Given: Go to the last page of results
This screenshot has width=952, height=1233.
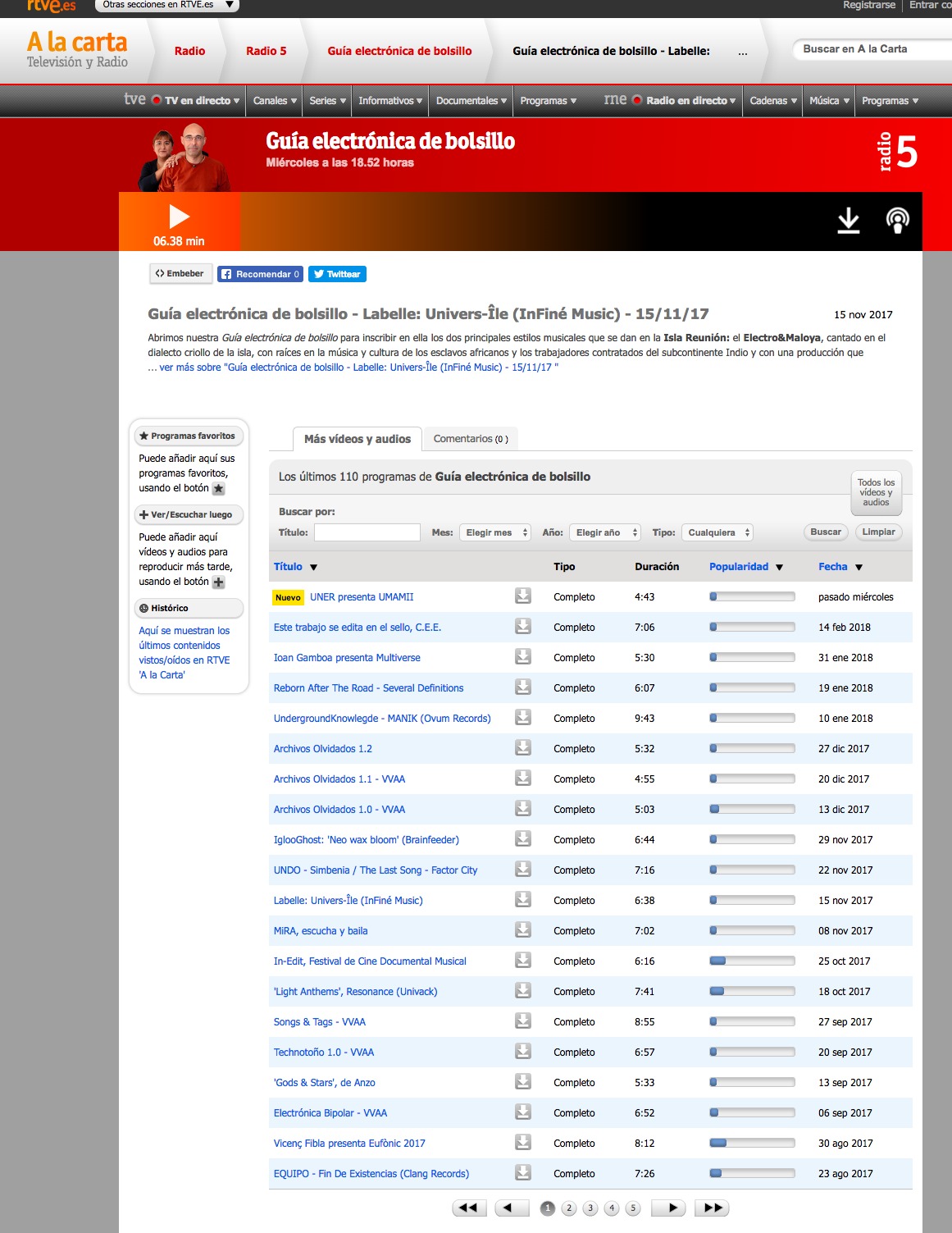Looking at the screenshot, I should click(x=713, y=1208).
